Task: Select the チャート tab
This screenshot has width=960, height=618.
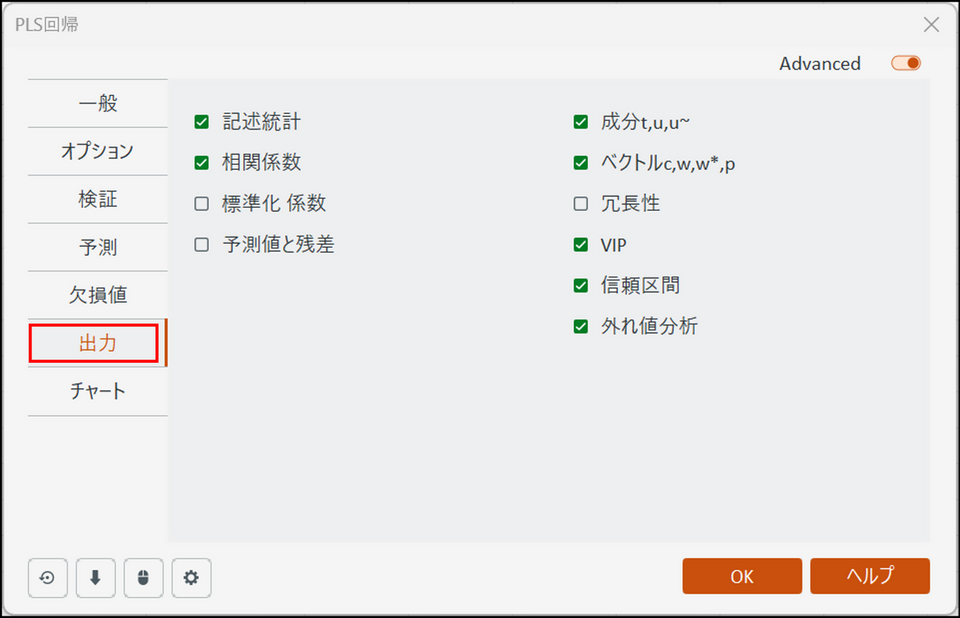Action: click(x=98, y=391)
